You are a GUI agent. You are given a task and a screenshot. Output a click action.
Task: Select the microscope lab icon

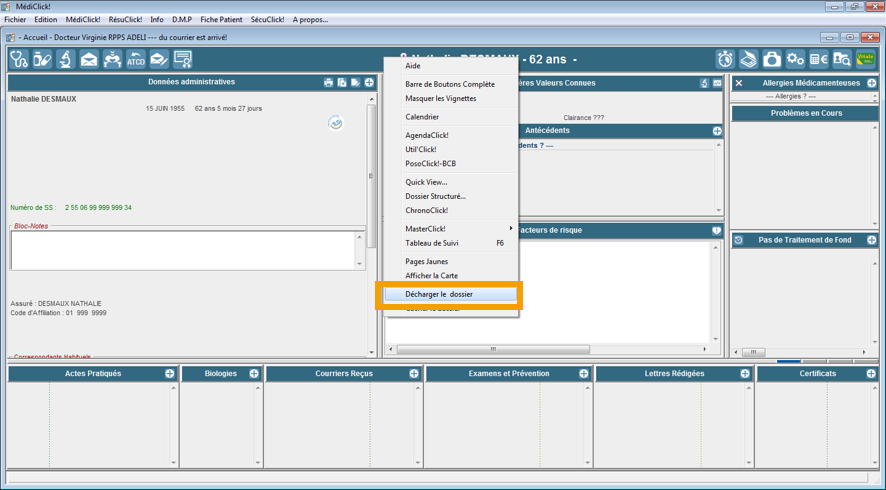point(65,60)
